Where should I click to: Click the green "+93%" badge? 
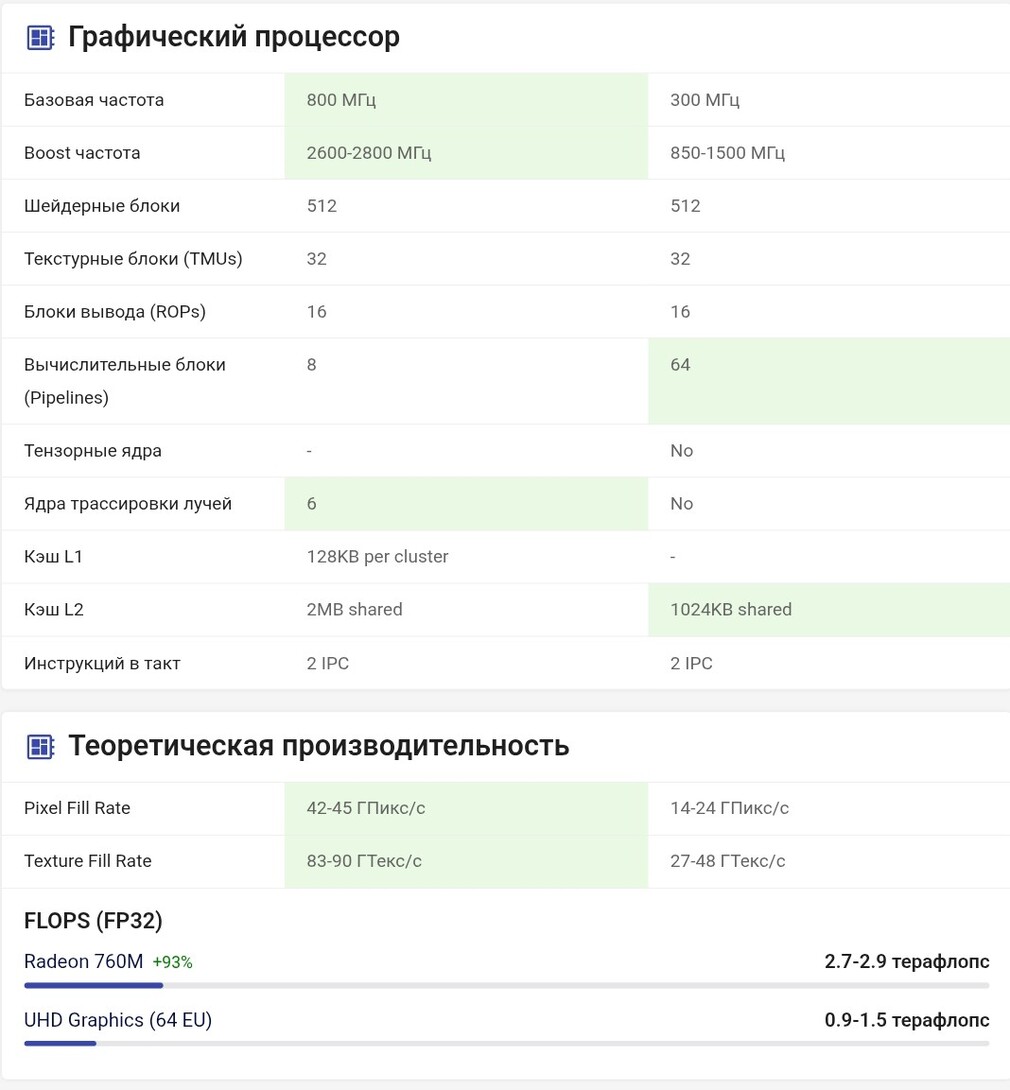pos(172,963)
